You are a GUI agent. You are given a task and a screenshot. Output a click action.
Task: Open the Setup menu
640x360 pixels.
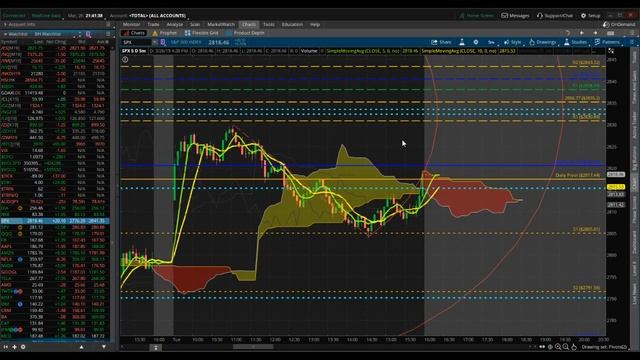(x=590, y=16)
